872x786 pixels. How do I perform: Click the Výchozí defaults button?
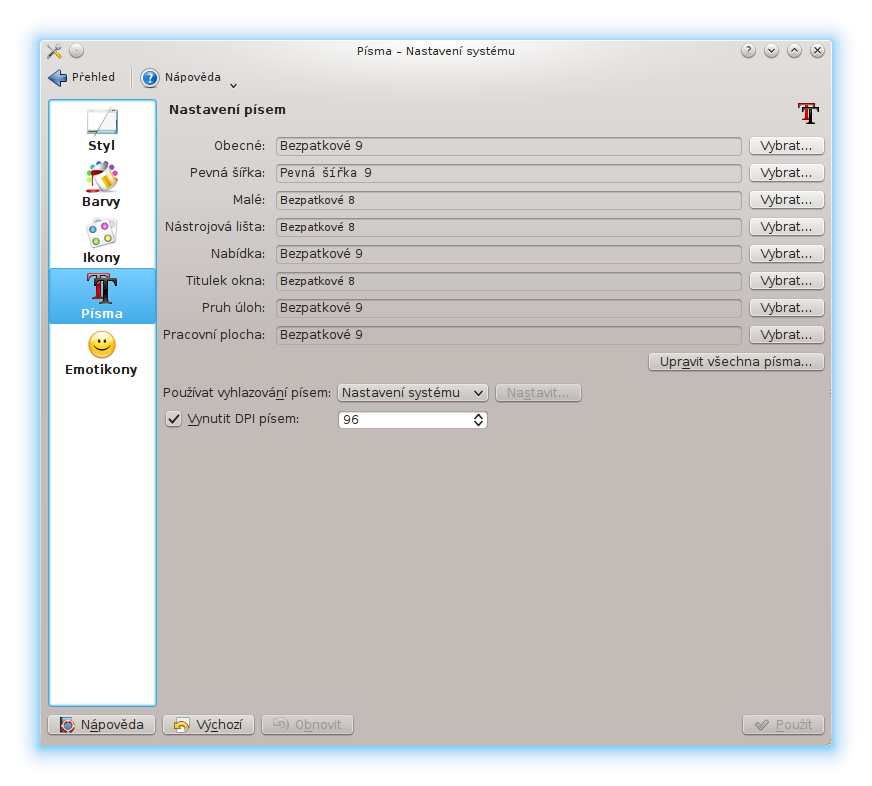pos(209,725)
